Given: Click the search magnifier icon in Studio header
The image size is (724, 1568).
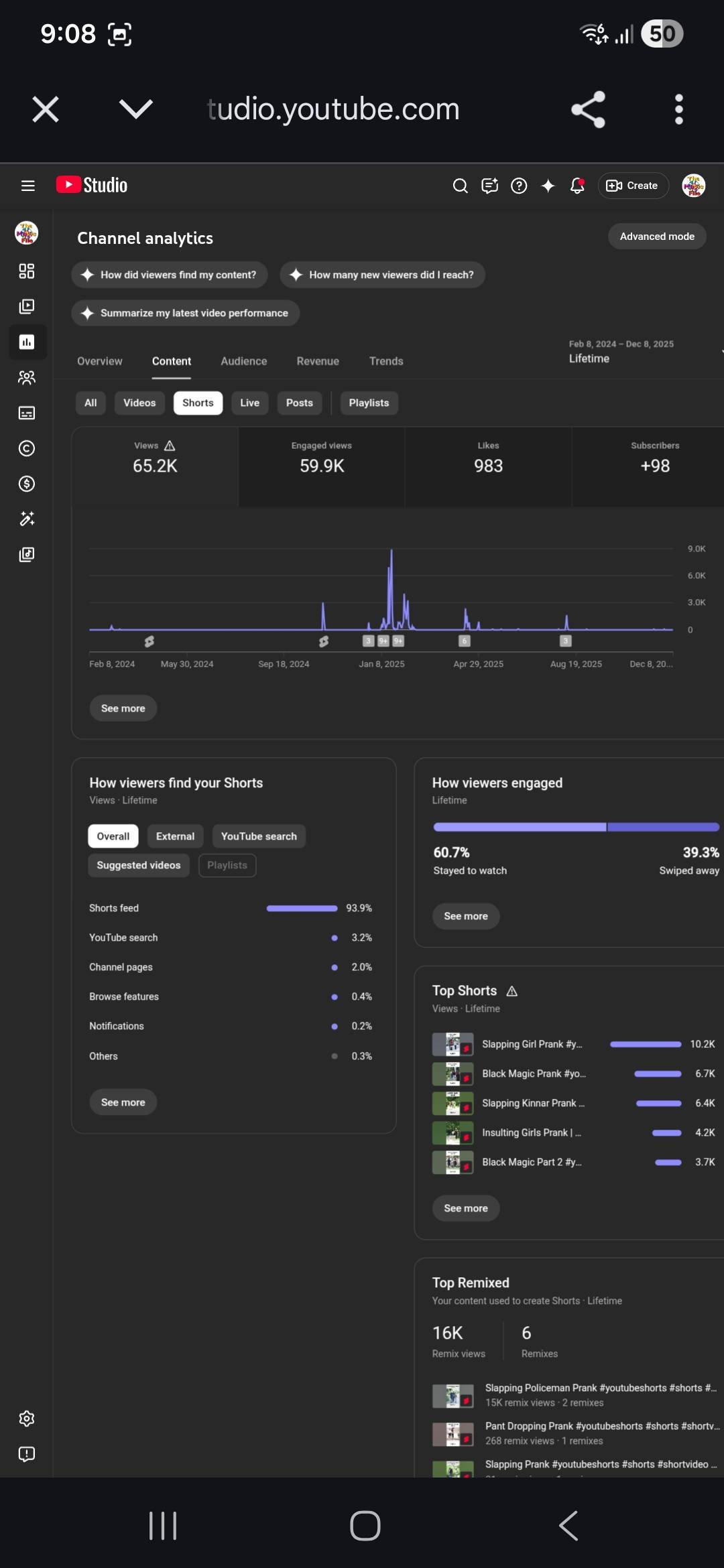Looking at the screenshot, I should point(460,186).
